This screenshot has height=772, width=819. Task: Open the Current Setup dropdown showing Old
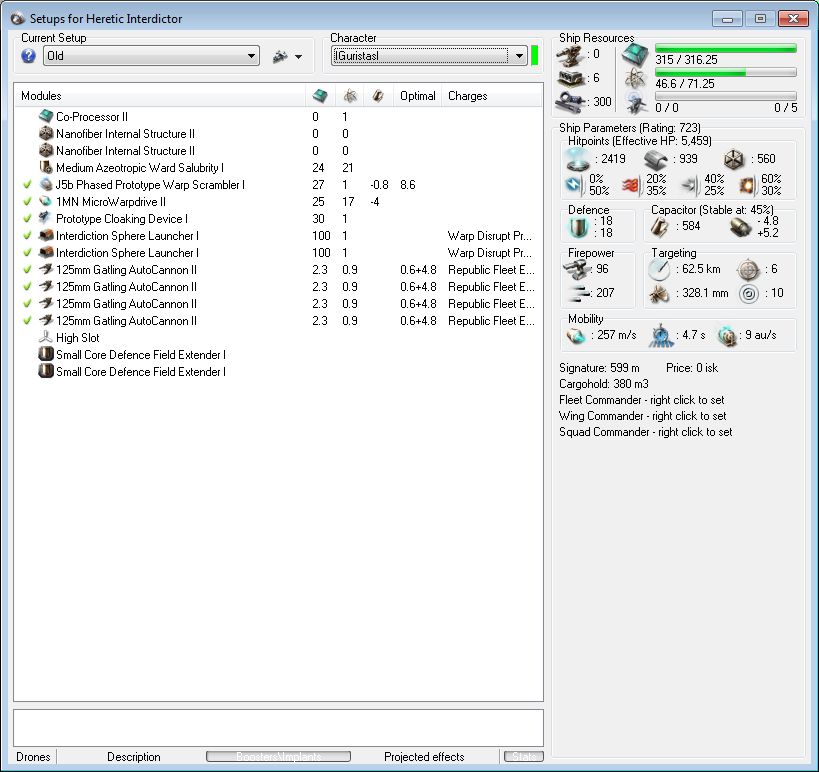(151, 56)
